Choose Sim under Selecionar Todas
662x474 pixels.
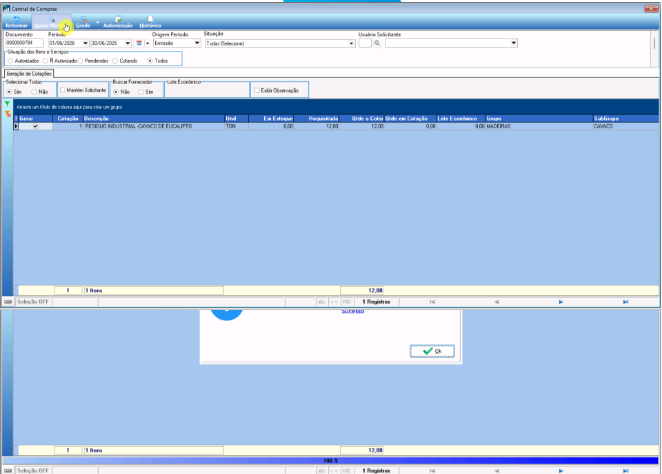click(x=9, y=92)
